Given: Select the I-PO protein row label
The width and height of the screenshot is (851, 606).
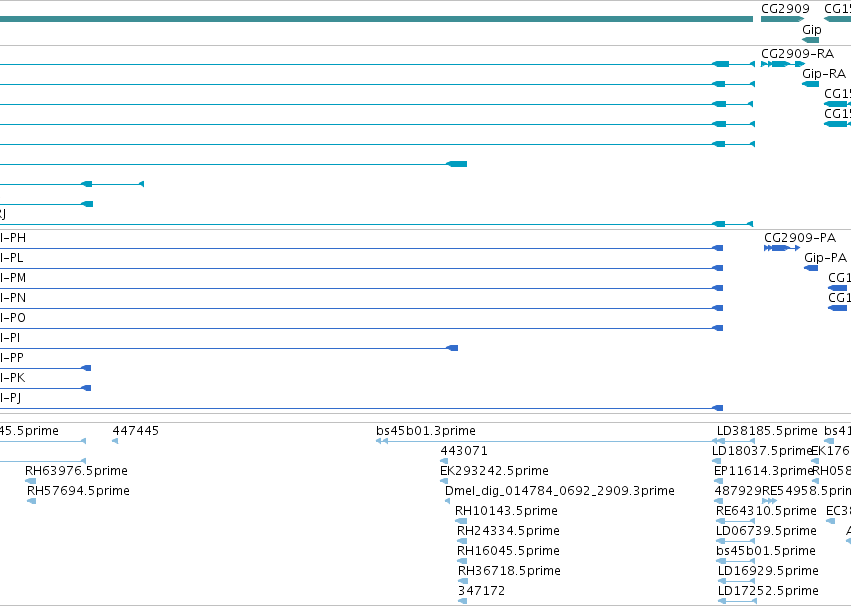Looking at the screenshot, I should (13, 318).
